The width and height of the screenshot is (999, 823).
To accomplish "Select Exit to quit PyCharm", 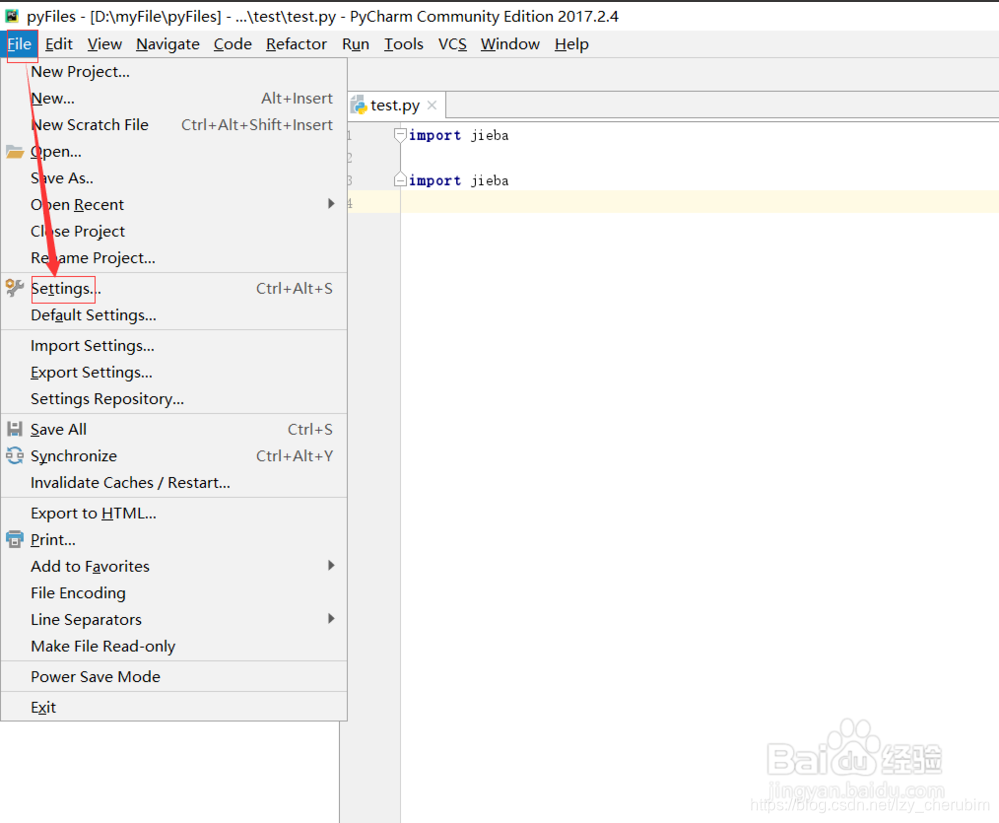I will pos(174,707).
